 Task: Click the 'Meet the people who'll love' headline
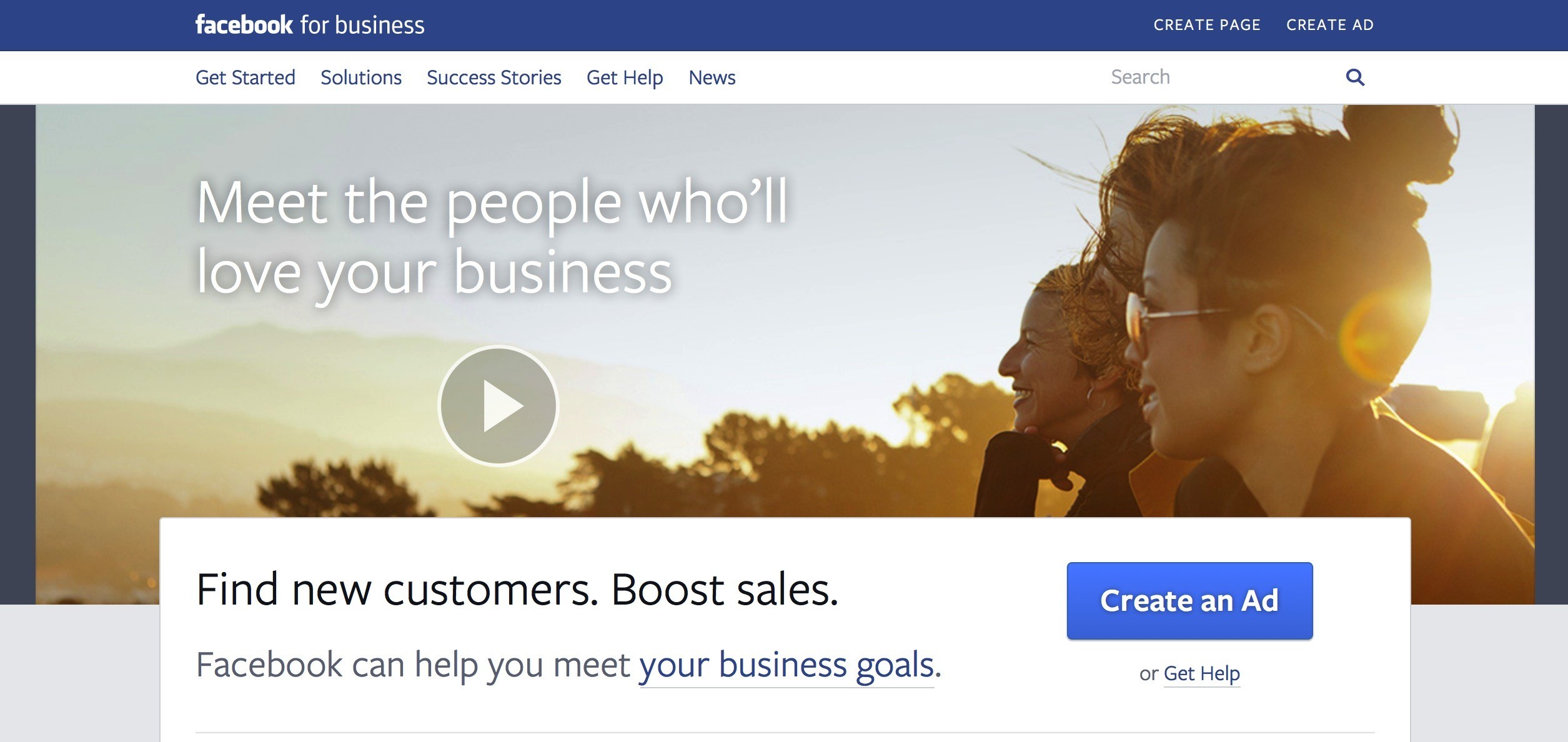click(x=492, y=237)
